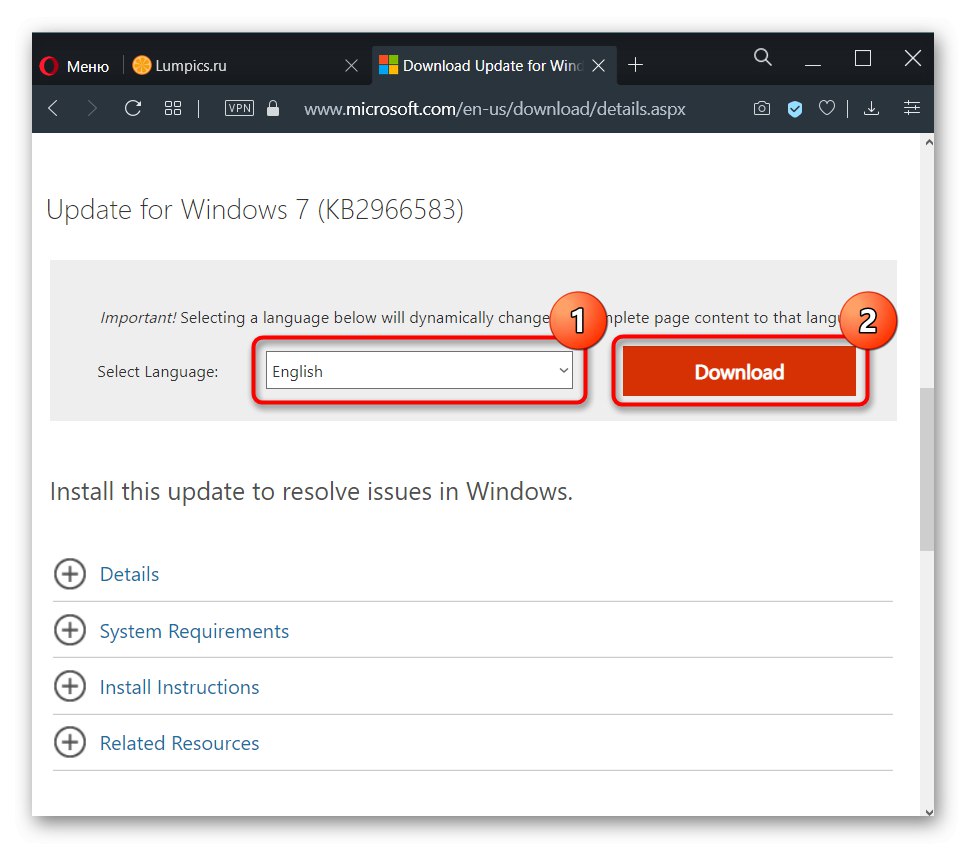
Task: Open the Details link
Action: [x=129, y=574]
